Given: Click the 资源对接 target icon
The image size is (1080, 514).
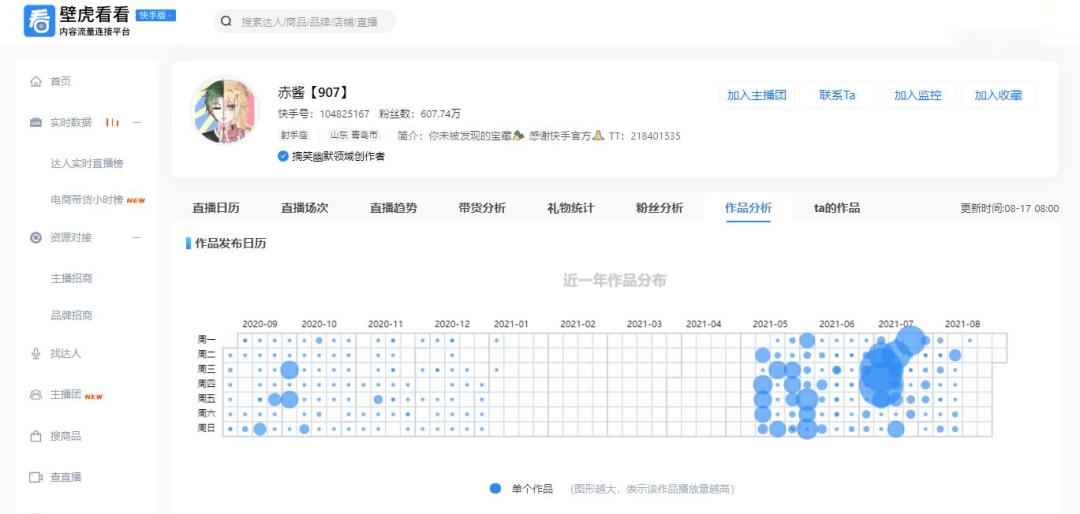Looking at the screenshot, I should point(36,238).
